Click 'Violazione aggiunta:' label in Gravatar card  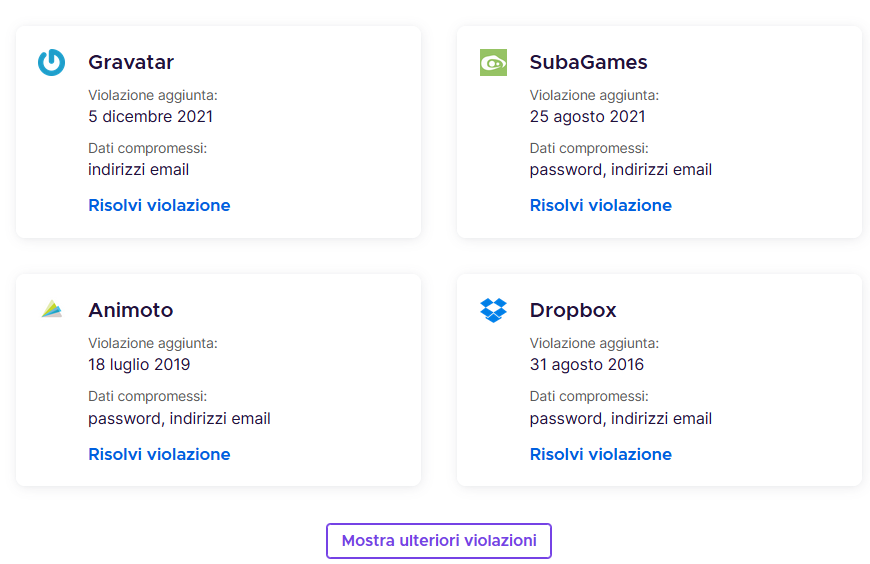(x=153, y=95)
